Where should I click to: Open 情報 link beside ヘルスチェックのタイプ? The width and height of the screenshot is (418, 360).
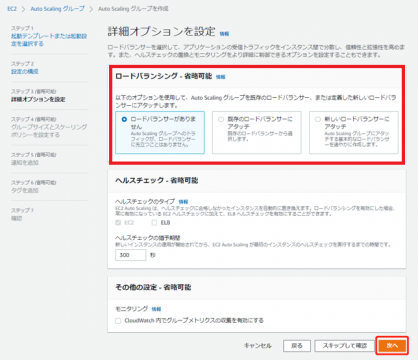pos(183,202)
